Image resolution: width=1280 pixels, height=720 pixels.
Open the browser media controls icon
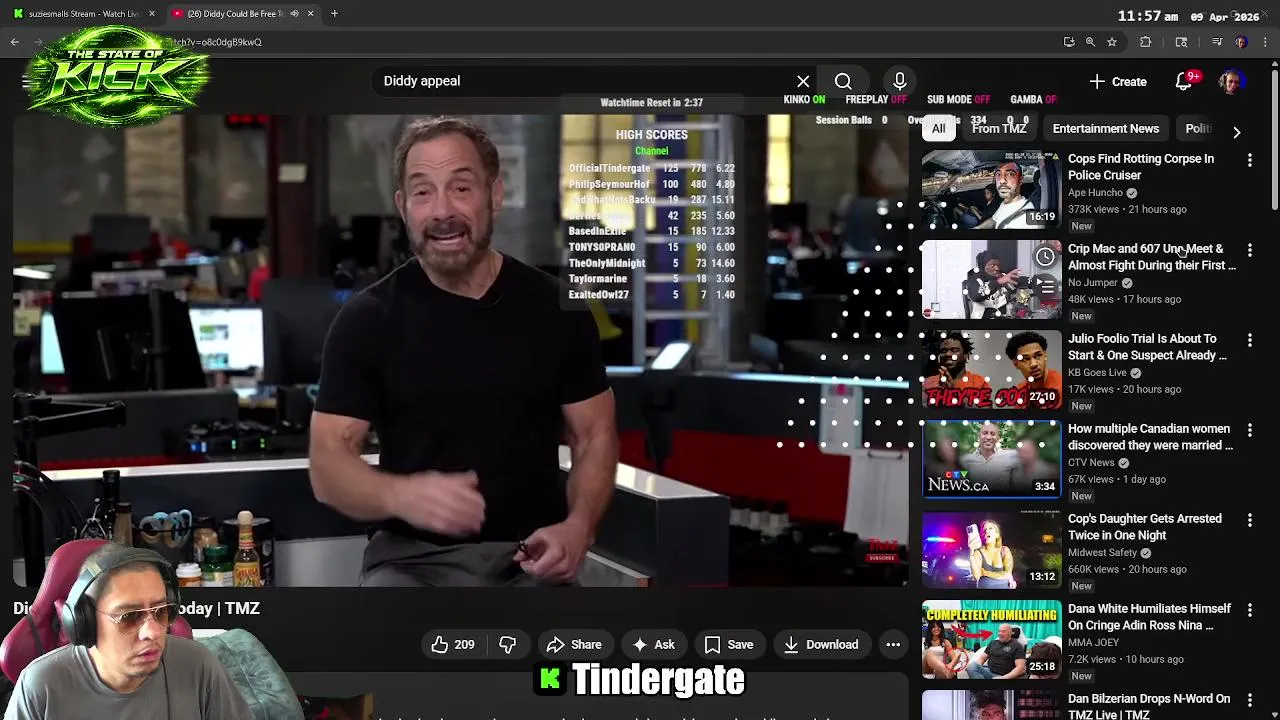tap(1217, 42)
